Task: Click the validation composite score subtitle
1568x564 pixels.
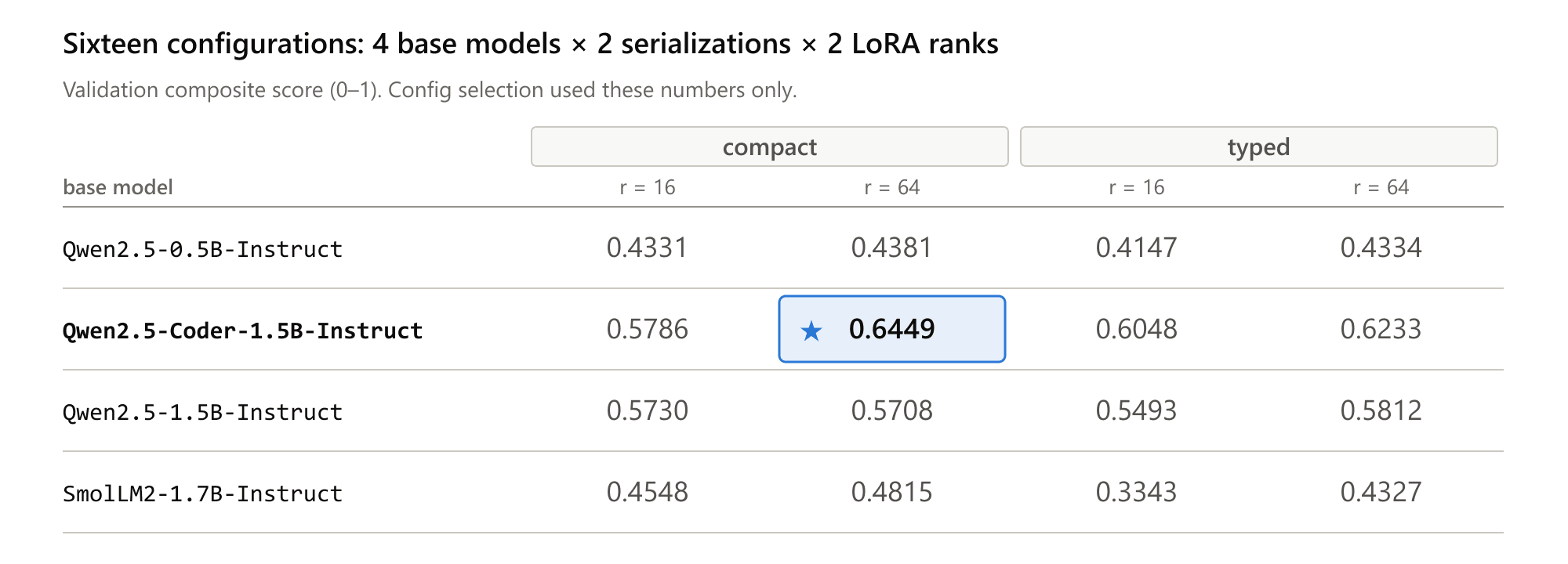Action: (x=430, y=90)
